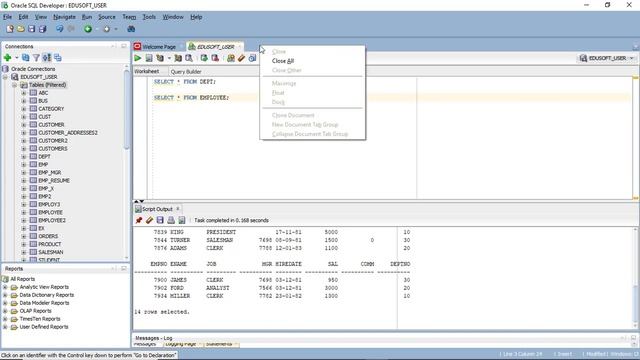Click the Oracle Connections root node
This screenshot has width=640, height=360.
33,69
